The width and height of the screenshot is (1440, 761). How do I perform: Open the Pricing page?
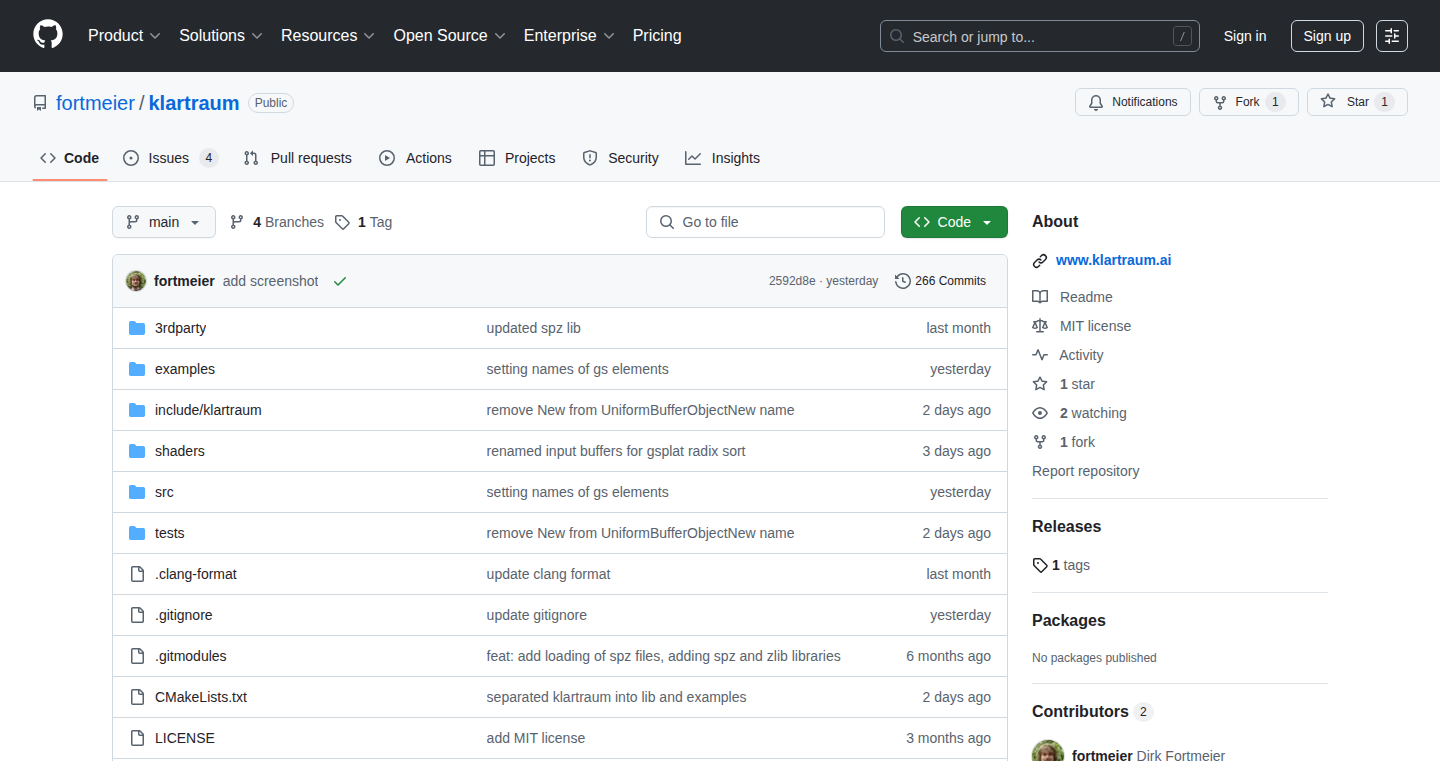point(657,36)
